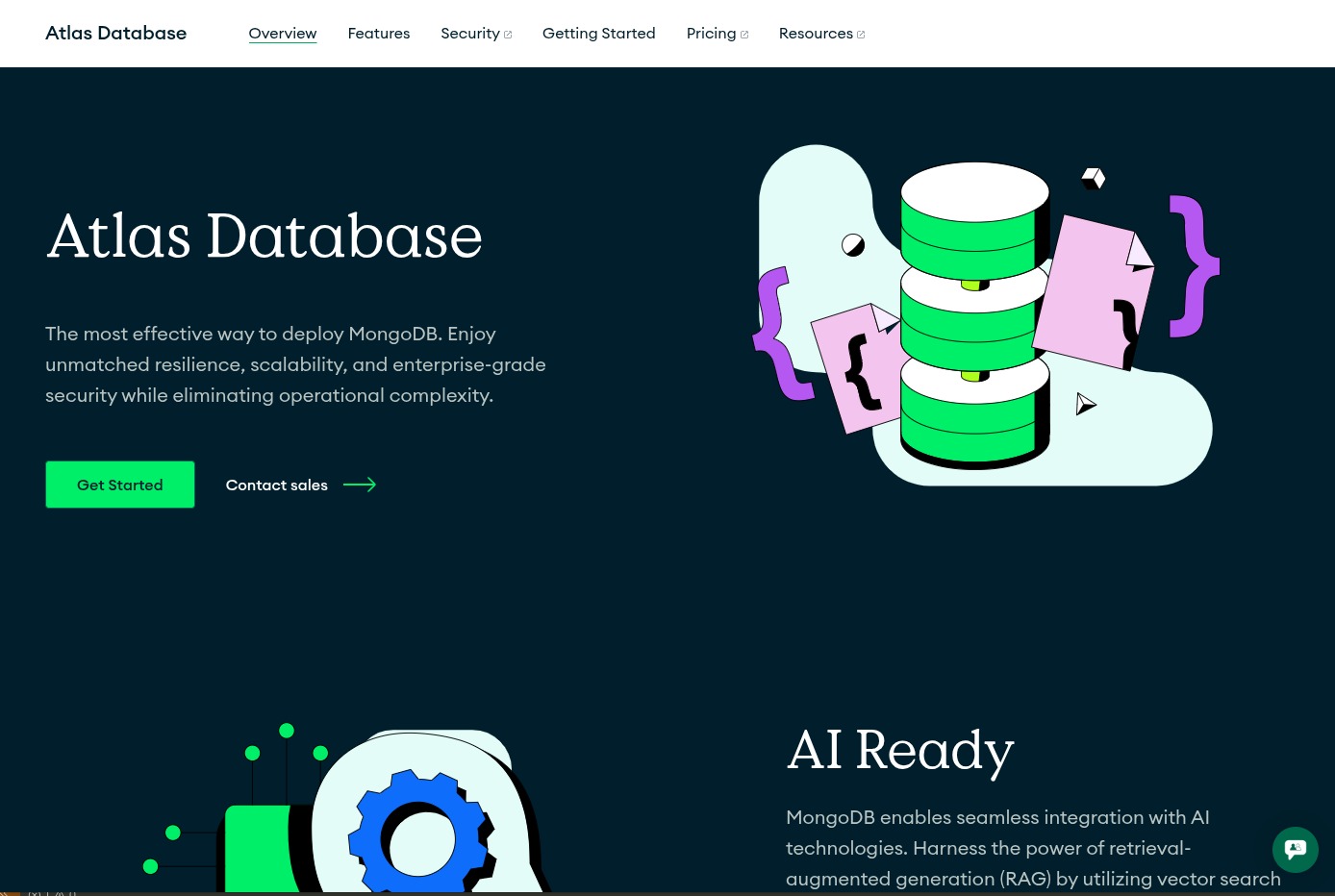Switch to the Overview tab
Screen dimensions: 1335x896
tap(283, 34)
